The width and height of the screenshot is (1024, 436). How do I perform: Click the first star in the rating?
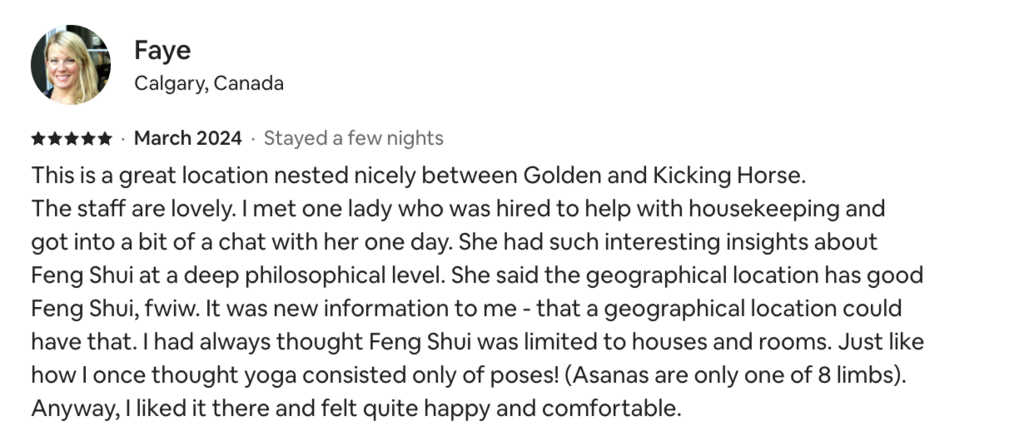click(38, 138)
